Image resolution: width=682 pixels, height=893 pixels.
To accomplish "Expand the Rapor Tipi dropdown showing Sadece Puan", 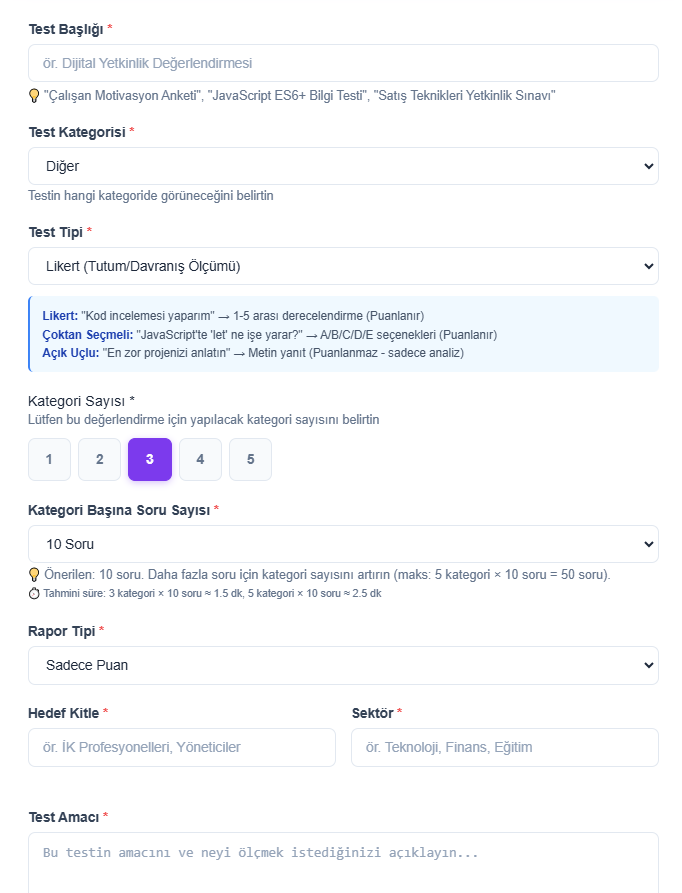I will [x=343, y=665].
